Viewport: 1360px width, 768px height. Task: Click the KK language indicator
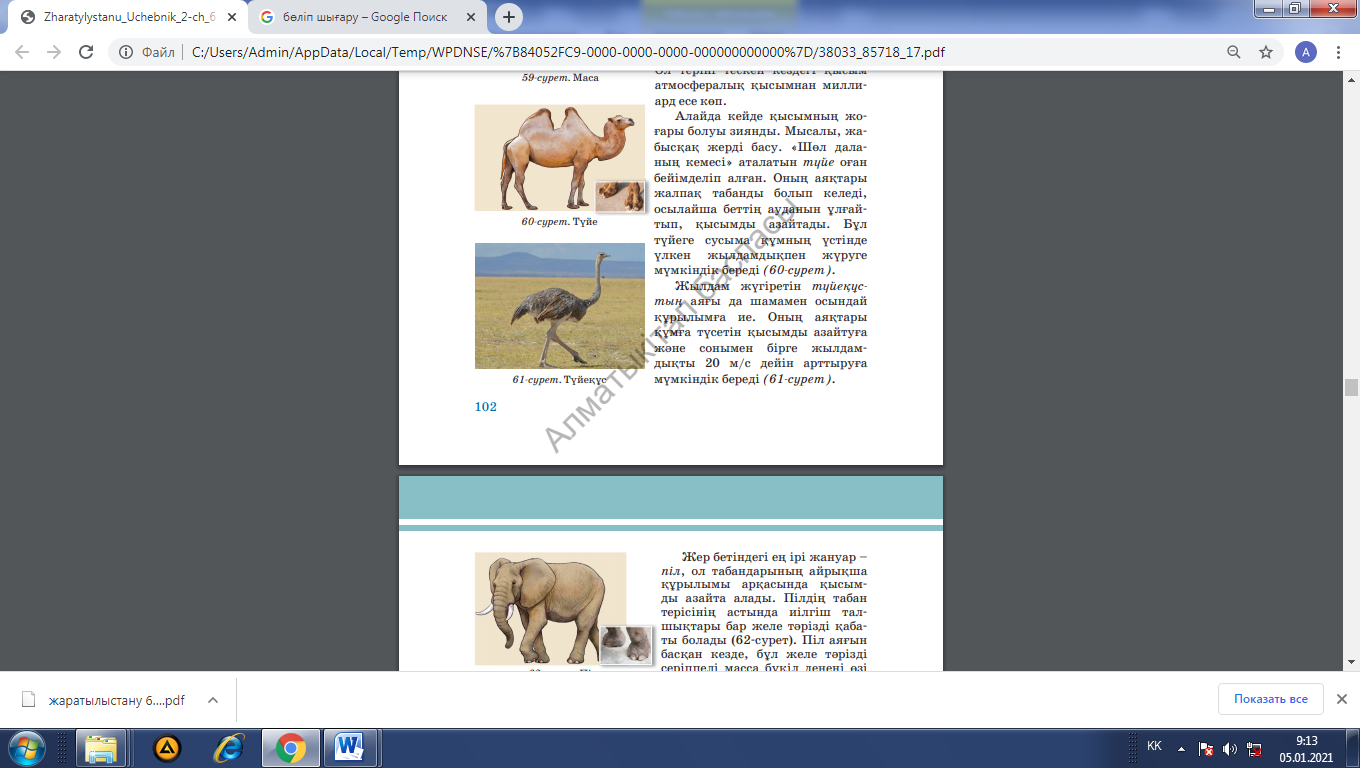coord(1154,747)
